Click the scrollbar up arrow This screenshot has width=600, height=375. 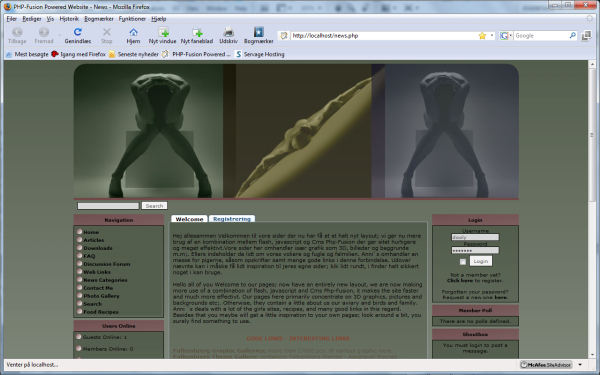[592, 64]
